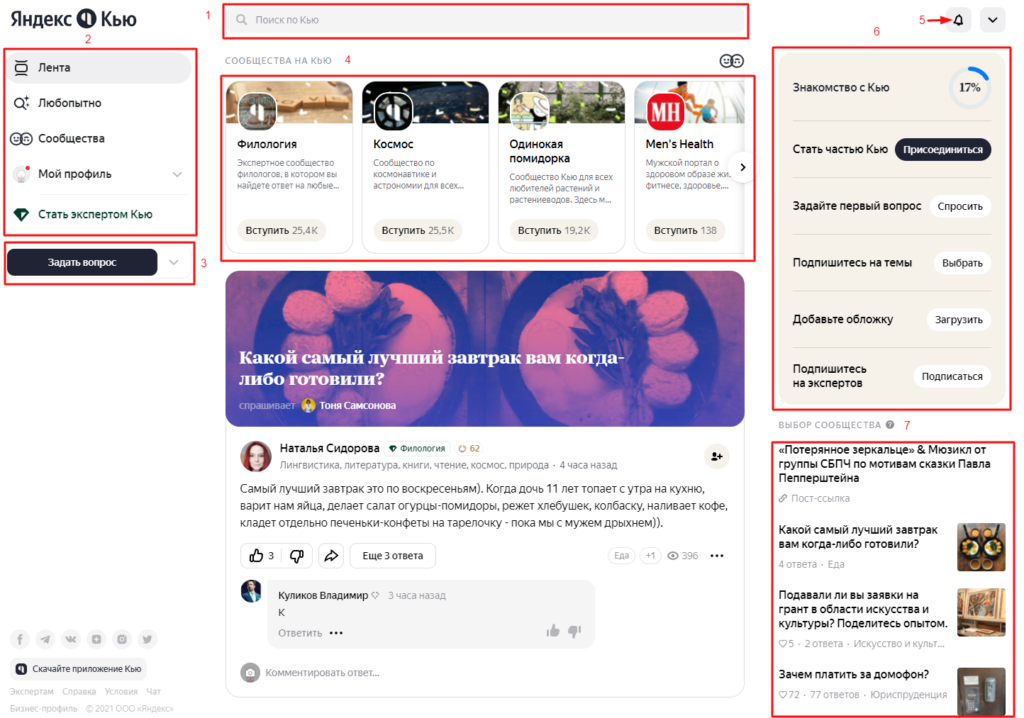This screenshot has height=718, width=1024.
Task: Open notifications bell icon
Action: (958, 20)
